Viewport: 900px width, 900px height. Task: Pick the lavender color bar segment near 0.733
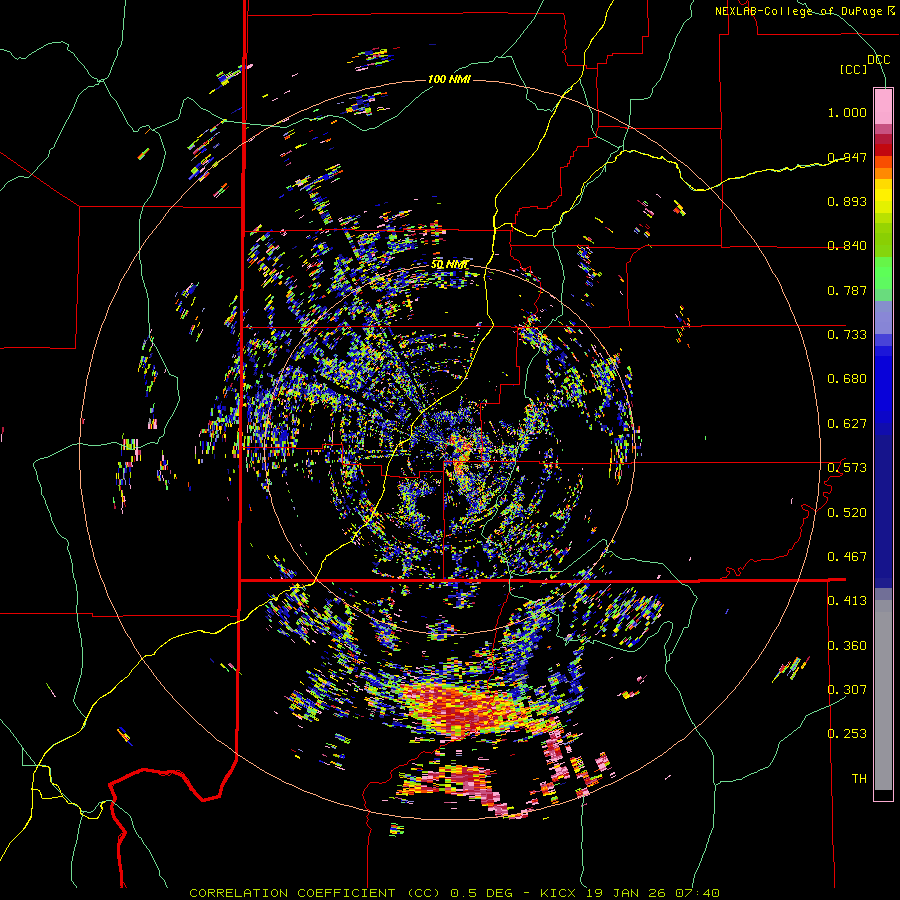pos(883,317)
